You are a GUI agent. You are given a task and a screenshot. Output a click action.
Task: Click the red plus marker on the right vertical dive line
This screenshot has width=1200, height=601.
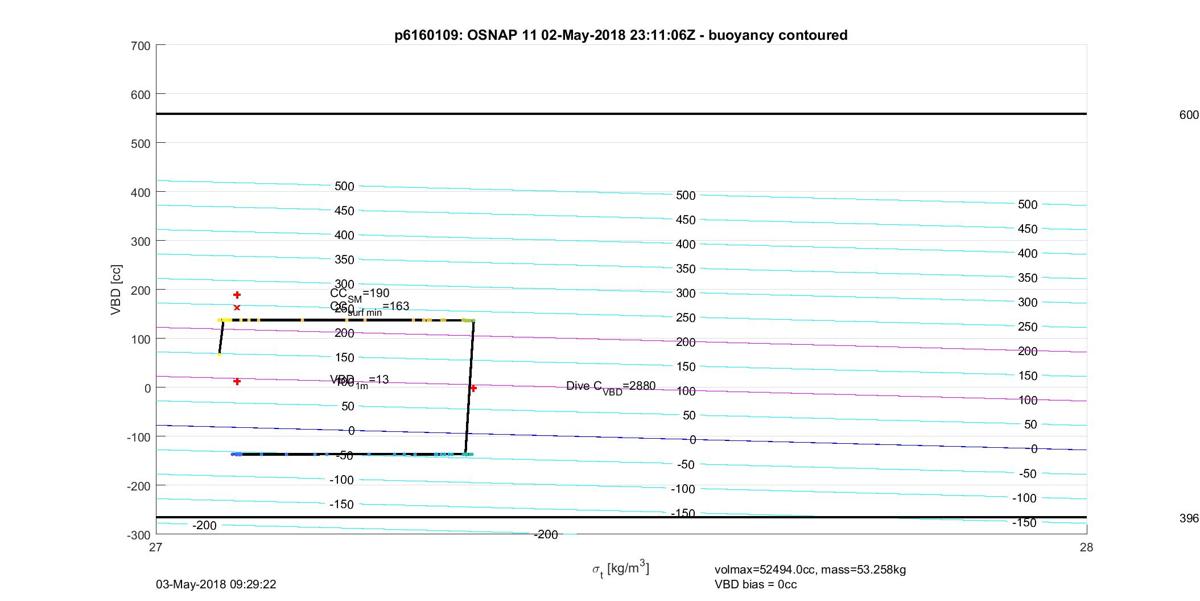point(473,388)
